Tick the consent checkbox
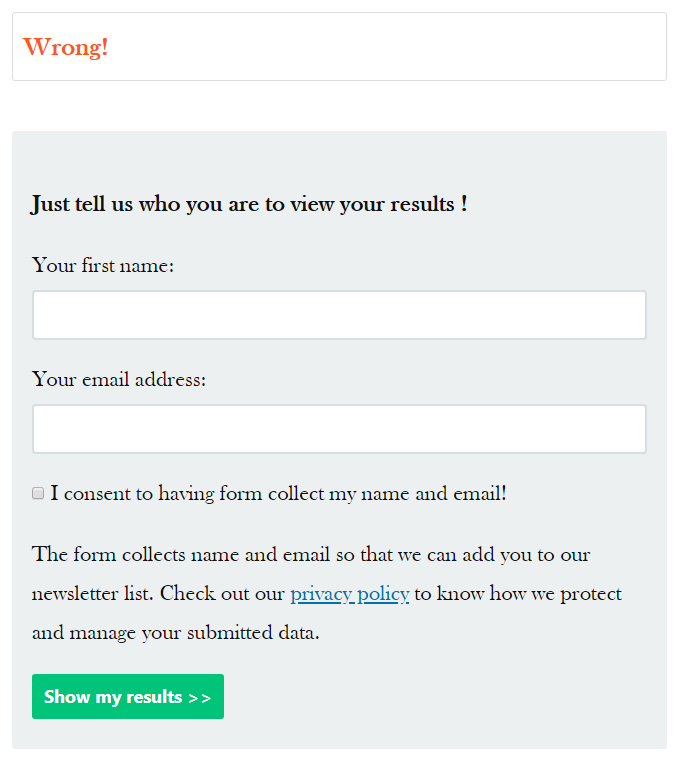 pos(38,493)
